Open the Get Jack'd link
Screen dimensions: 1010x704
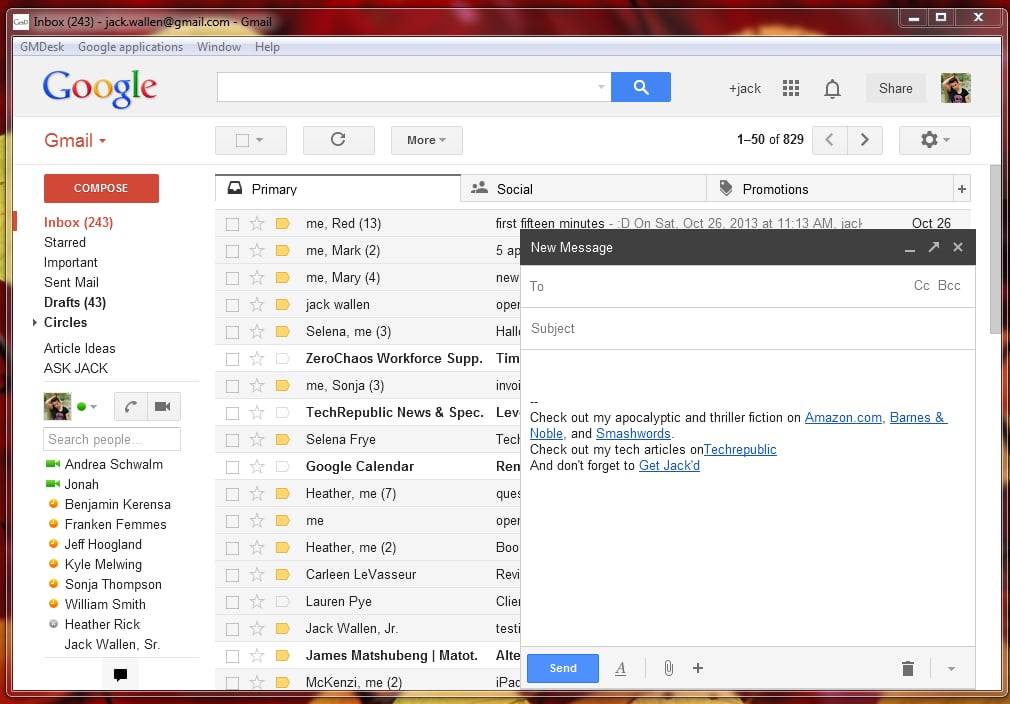point(669,466)
